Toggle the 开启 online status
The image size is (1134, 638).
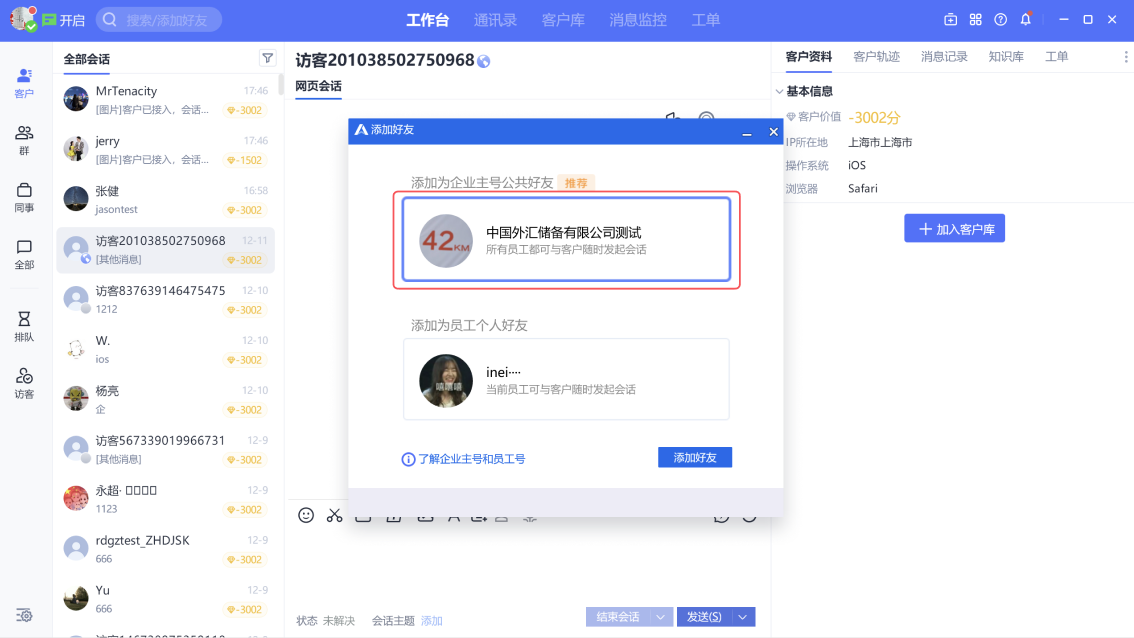tap(64, 20)
